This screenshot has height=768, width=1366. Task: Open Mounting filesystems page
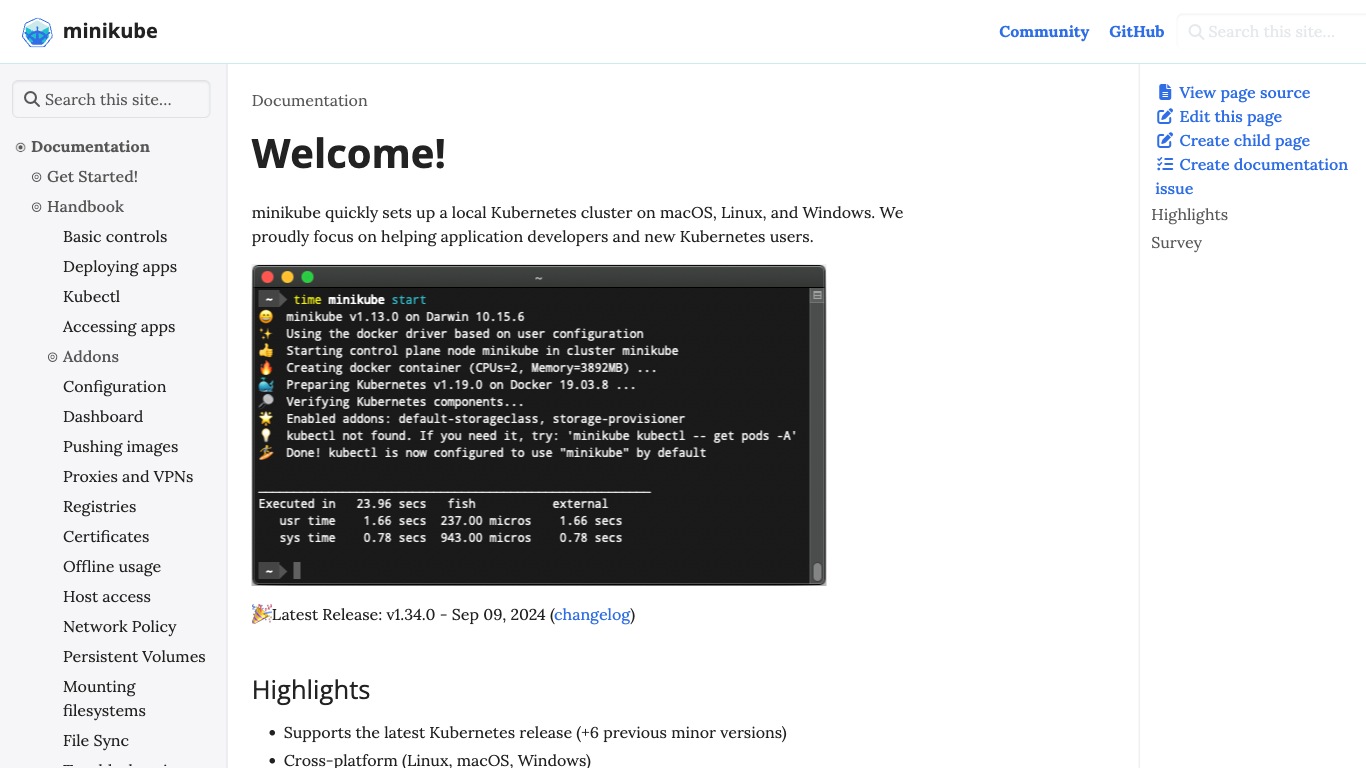coord(104,698)
